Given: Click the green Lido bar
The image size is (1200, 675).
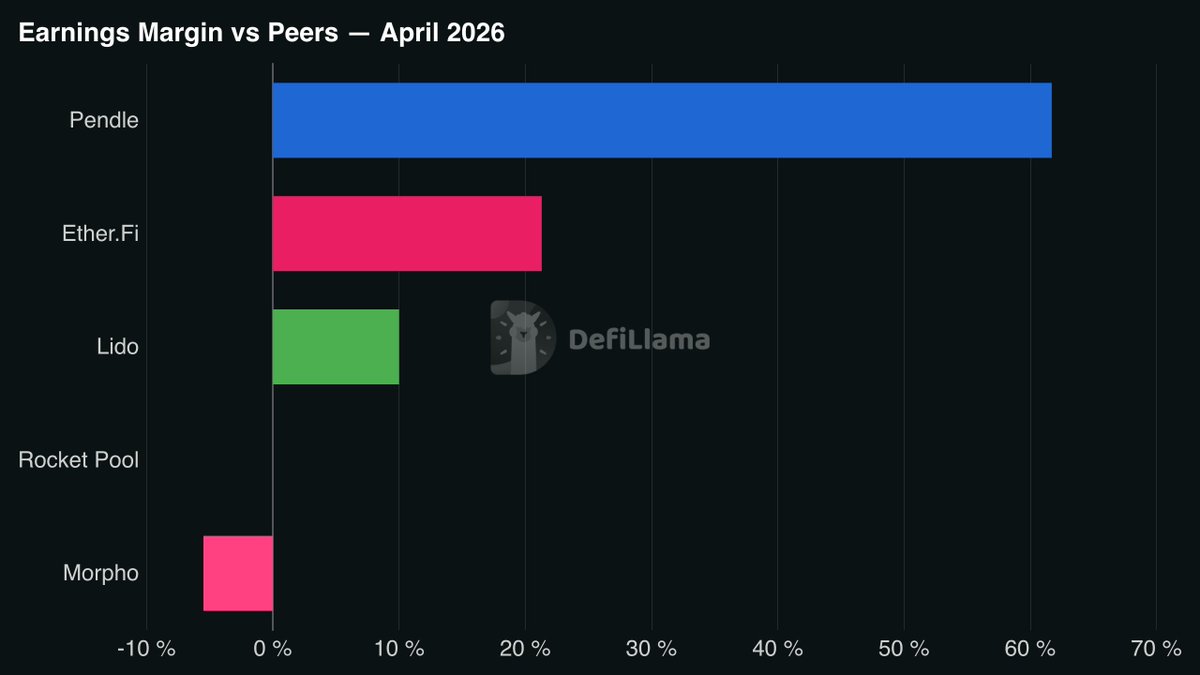Looking at the screenshot, I should (335, 347).
